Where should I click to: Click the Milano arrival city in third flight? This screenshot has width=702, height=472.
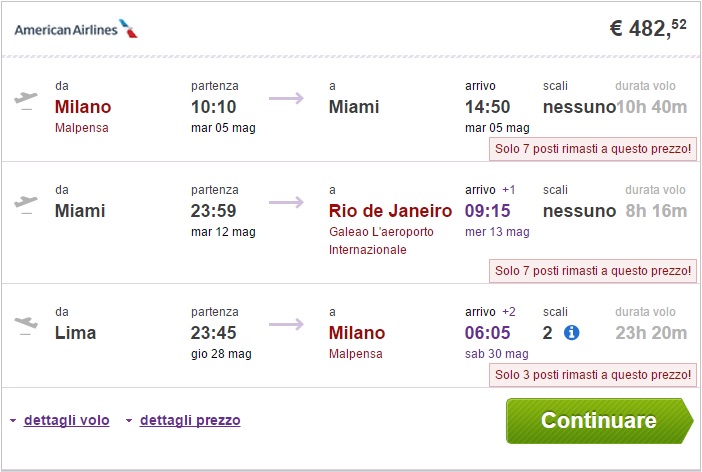click(x=357, y=333)
